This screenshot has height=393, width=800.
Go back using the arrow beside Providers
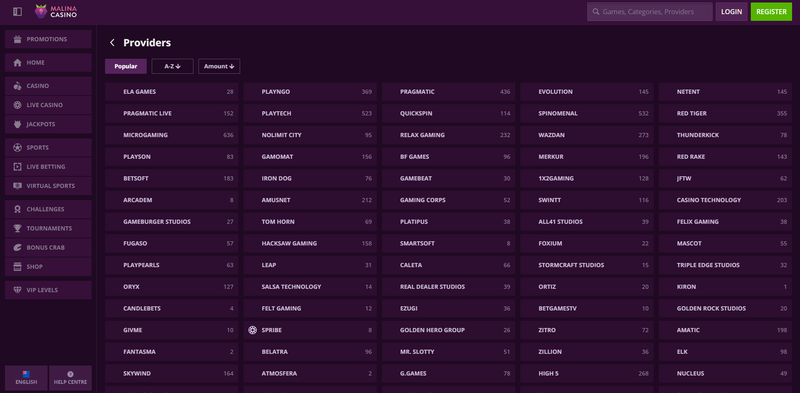(112, 43)
